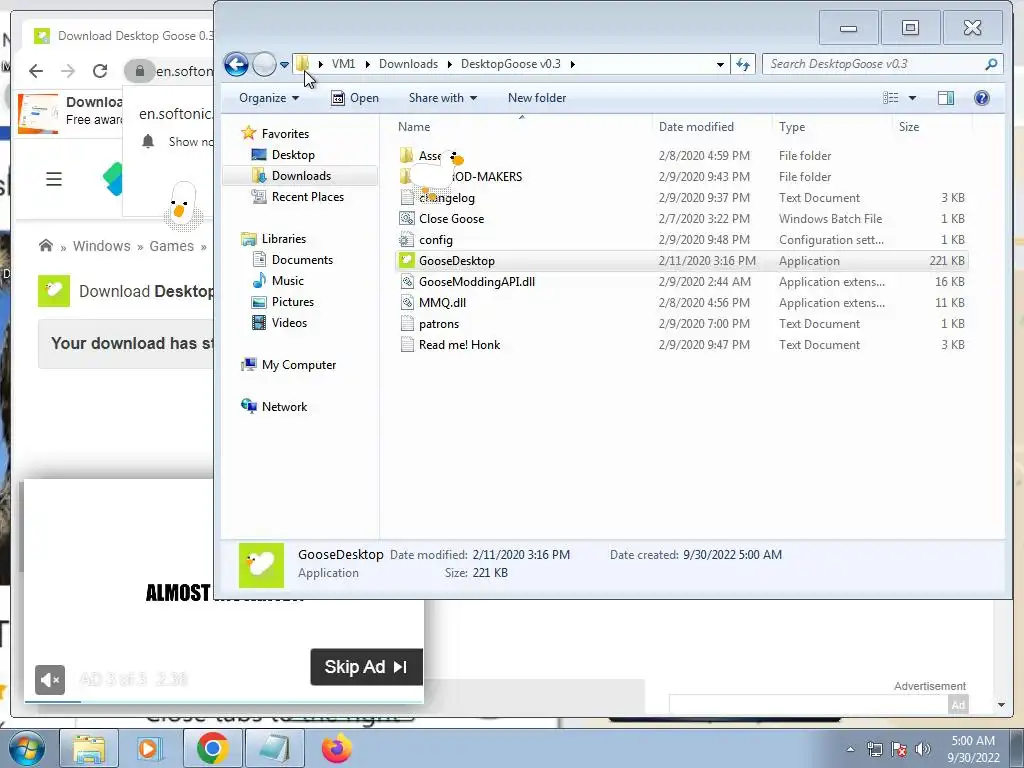The image size is (1024, 768).
Task: Refresh the Explorer folder view
Action: click(743, 64)
